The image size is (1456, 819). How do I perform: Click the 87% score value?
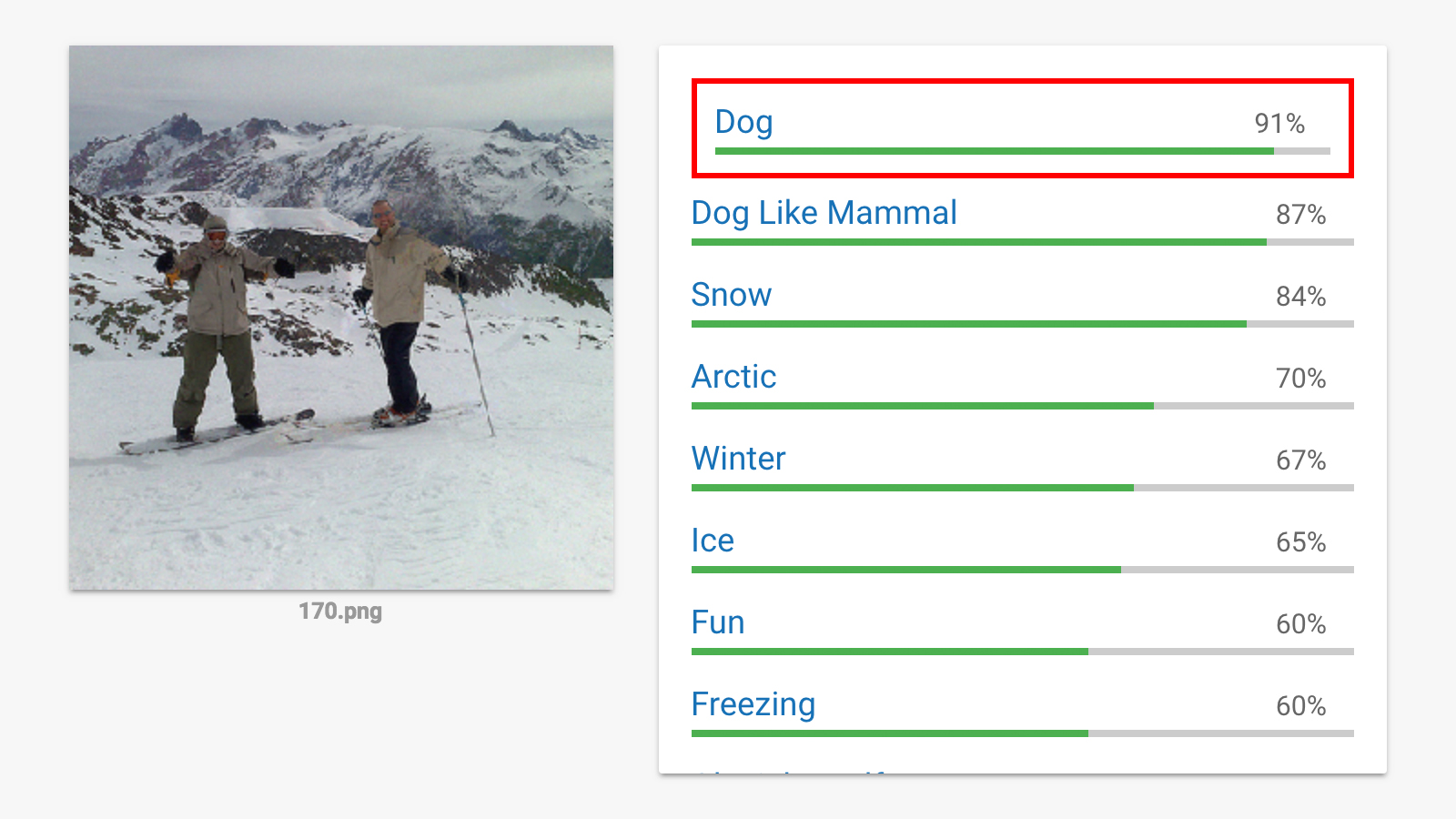[x=1300, y=215]
